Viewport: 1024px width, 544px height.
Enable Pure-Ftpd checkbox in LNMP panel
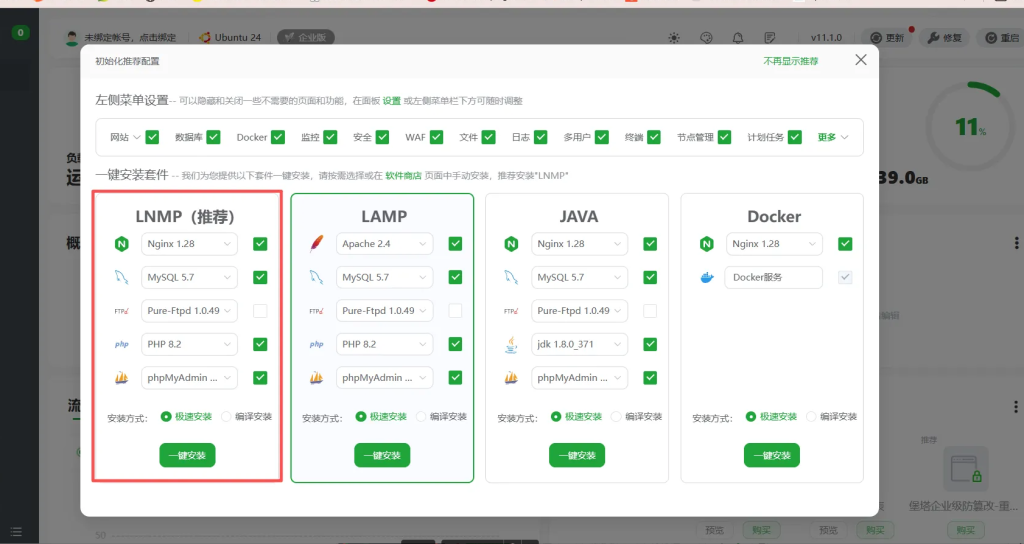pyautogui.click(x=260, y=311)
